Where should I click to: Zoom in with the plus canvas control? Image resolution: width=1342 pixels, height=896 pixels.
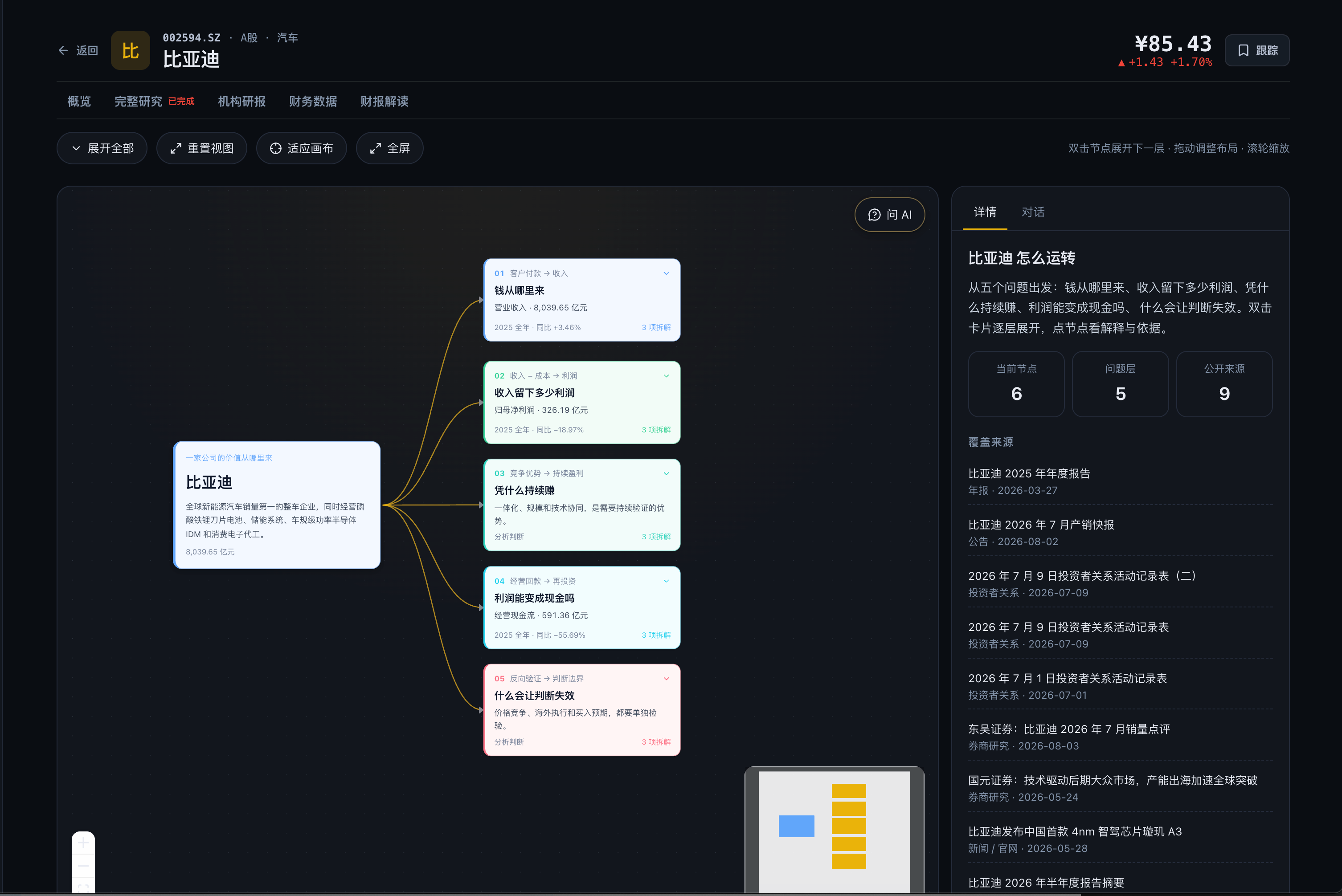point(83,842)
